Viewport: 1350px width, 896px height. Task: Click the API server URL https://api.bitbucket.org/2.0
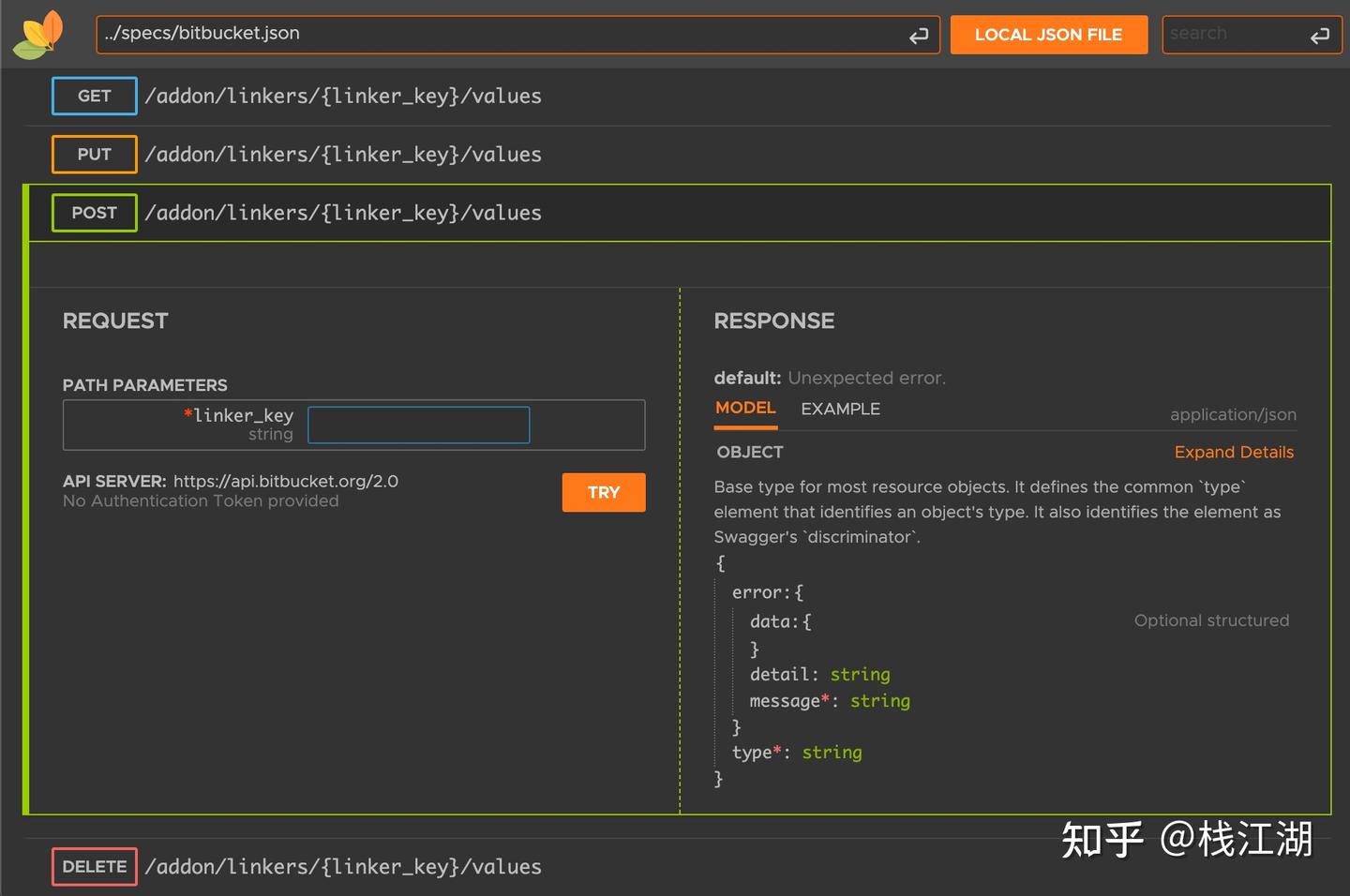(286, 481)
